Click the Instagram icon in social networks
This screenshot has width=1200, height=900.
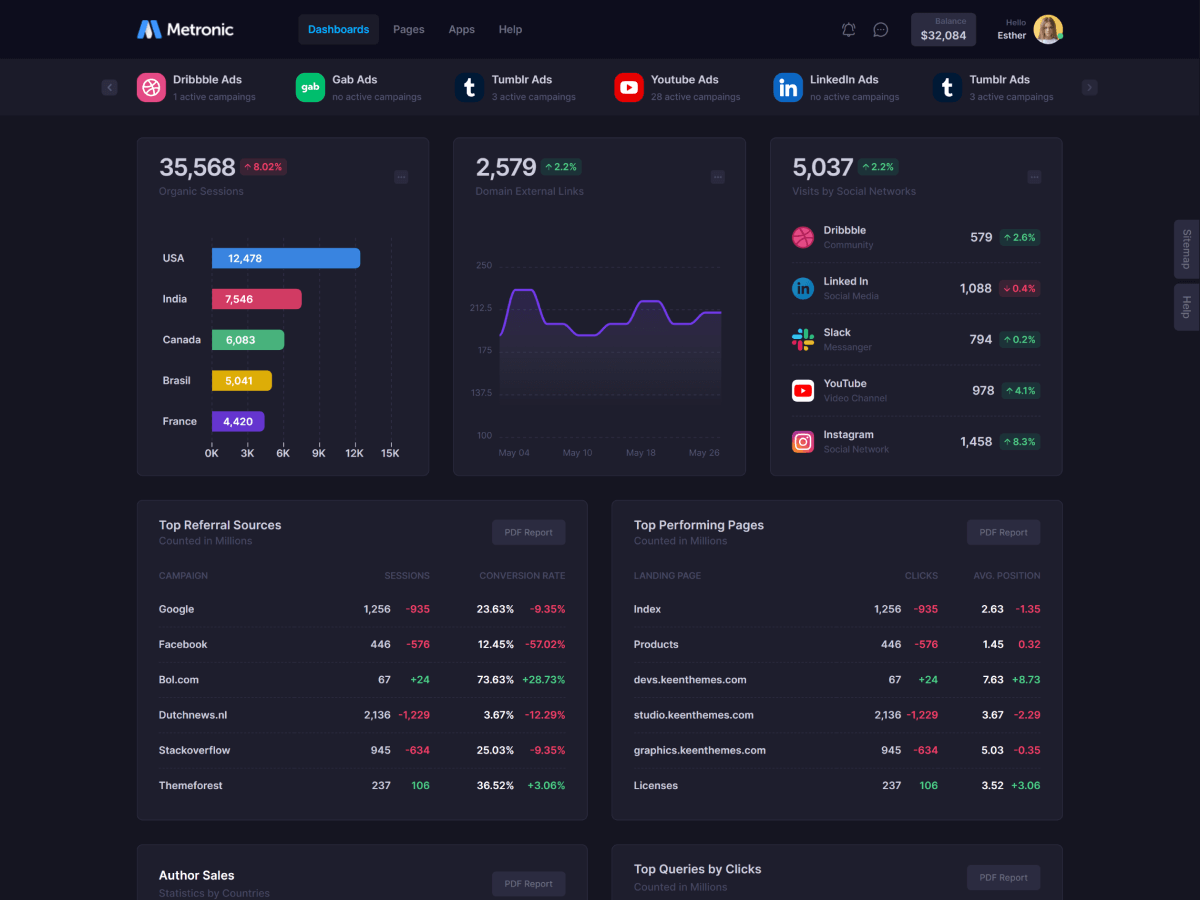click(x=803, y=442)
